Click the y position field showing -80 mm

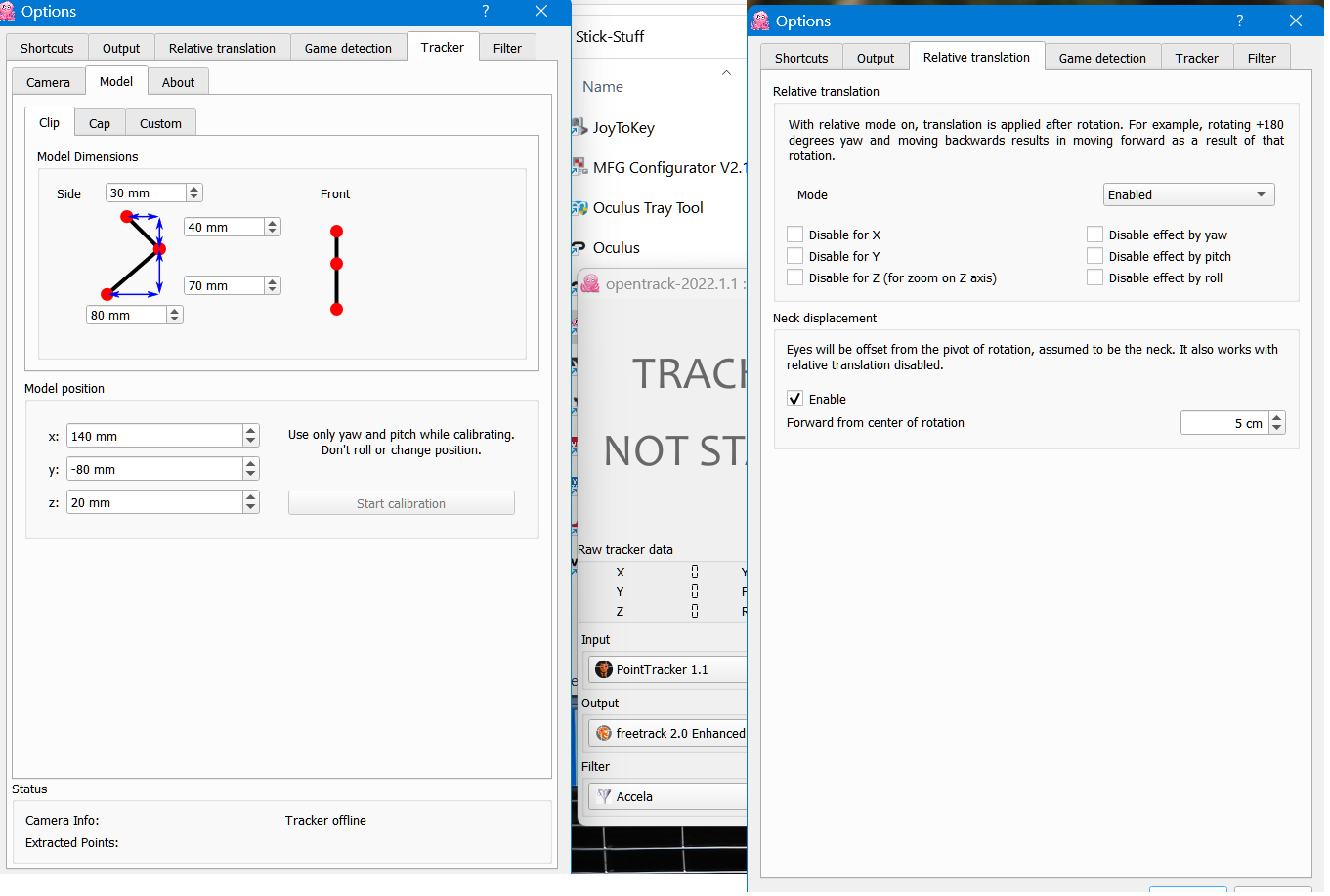(x=154, y=469)
